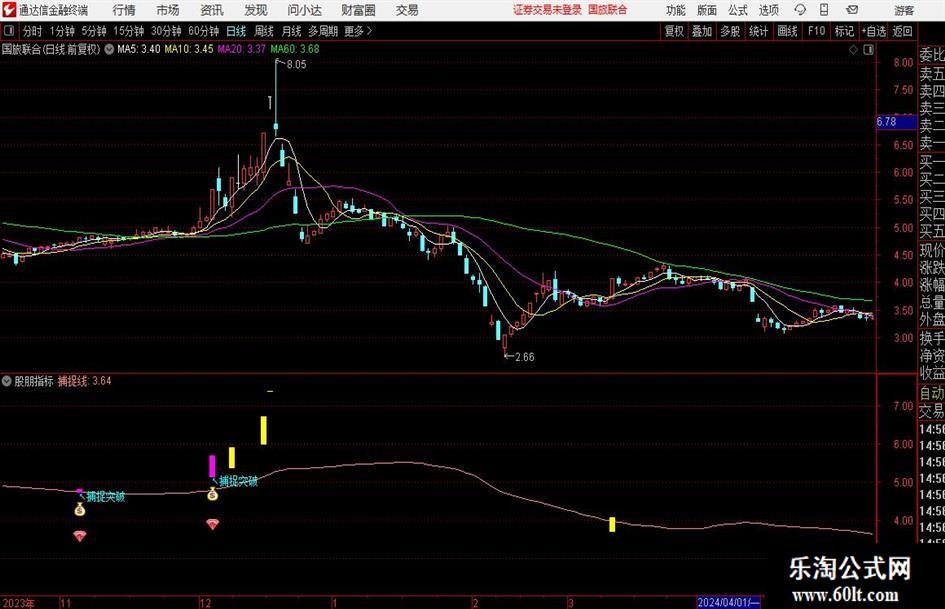Screen dimensions: 945x609
Task: Click the red 国旅联合 stock name link
Action: pyautogui.click(x=608, y=10)
